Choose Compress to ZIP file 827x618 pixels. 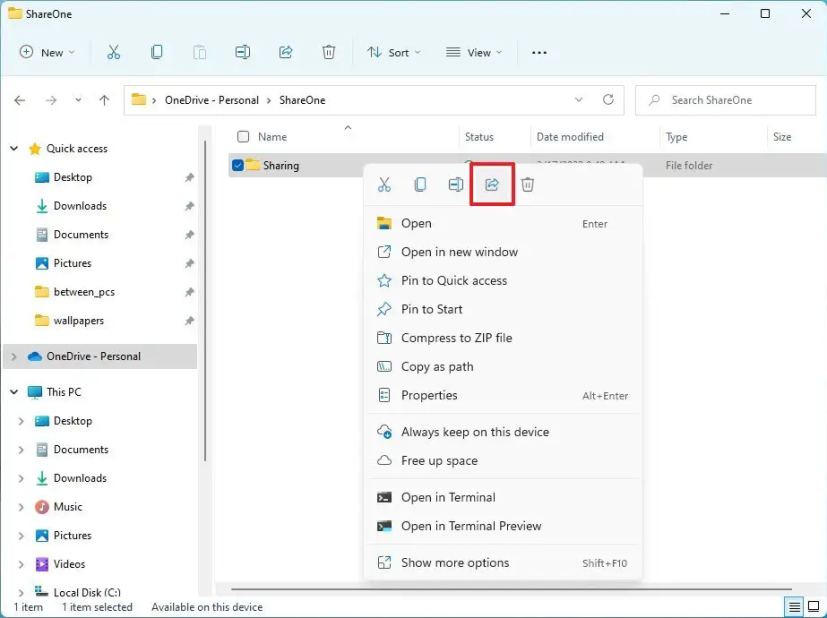click(503, 338)
